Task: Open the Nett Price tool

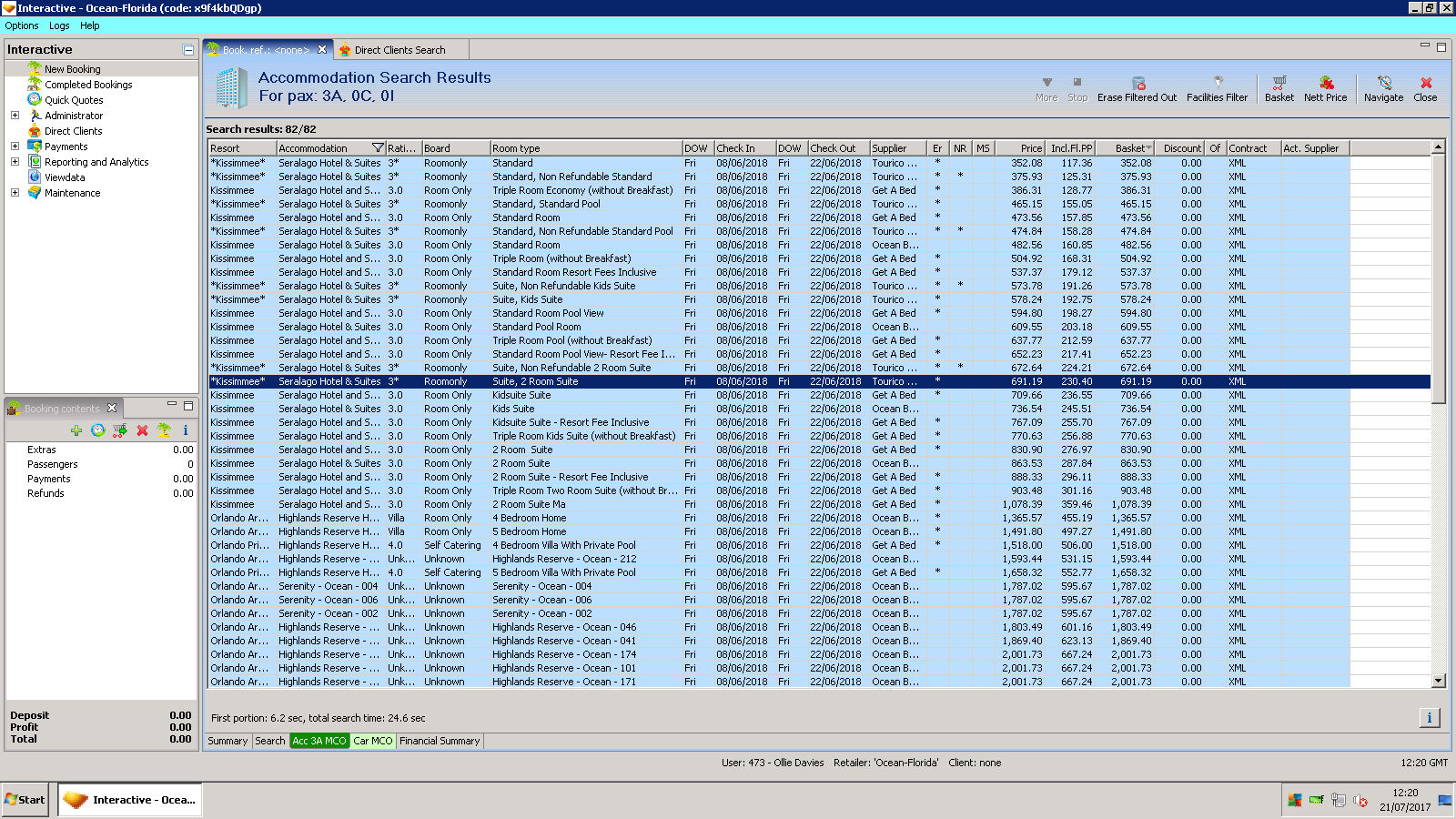Action: click(x=1325, y=84)
